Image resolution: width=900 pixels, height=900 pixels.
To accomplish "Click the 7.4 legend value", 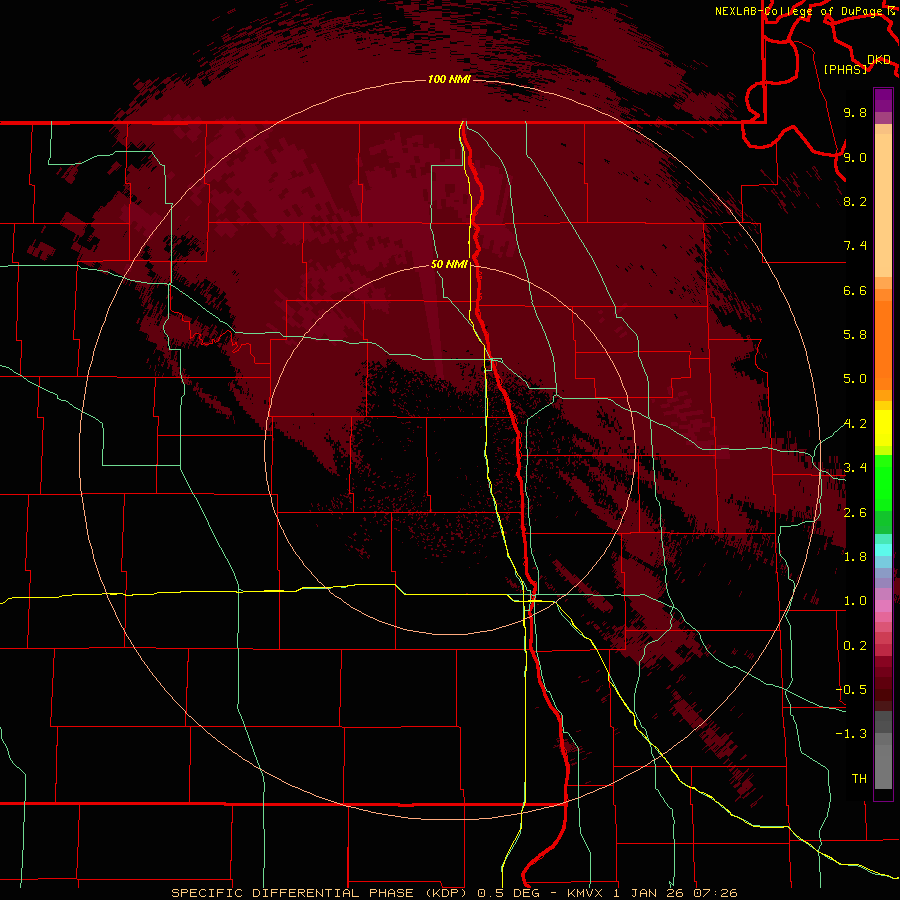I will pos(855,246).
